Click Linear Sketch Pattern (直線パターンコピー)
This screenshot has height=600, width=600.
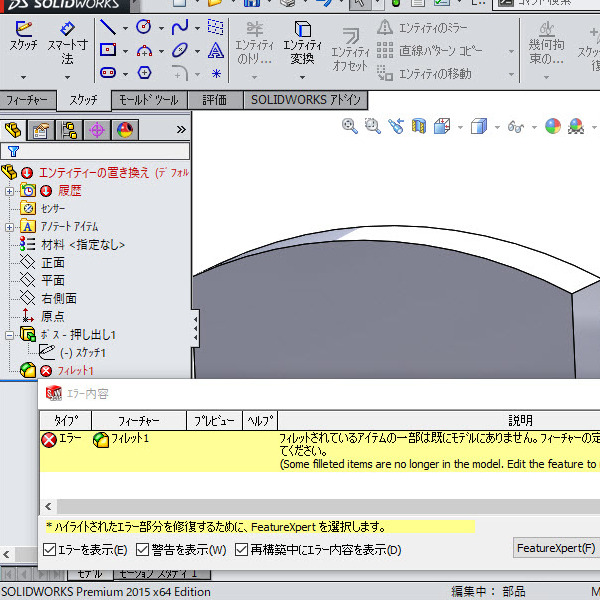(429, 51)
